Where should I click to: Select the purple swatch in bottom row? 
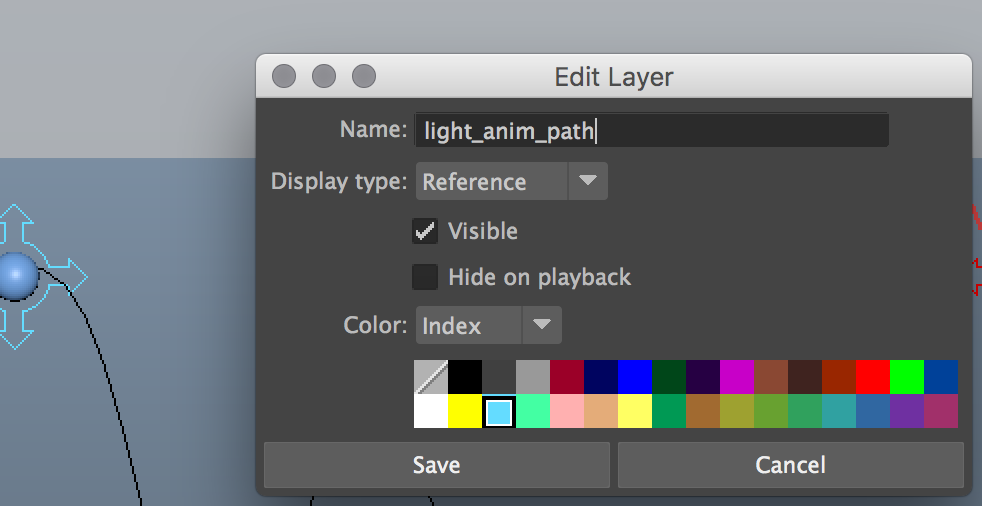[x=907, y=411]
